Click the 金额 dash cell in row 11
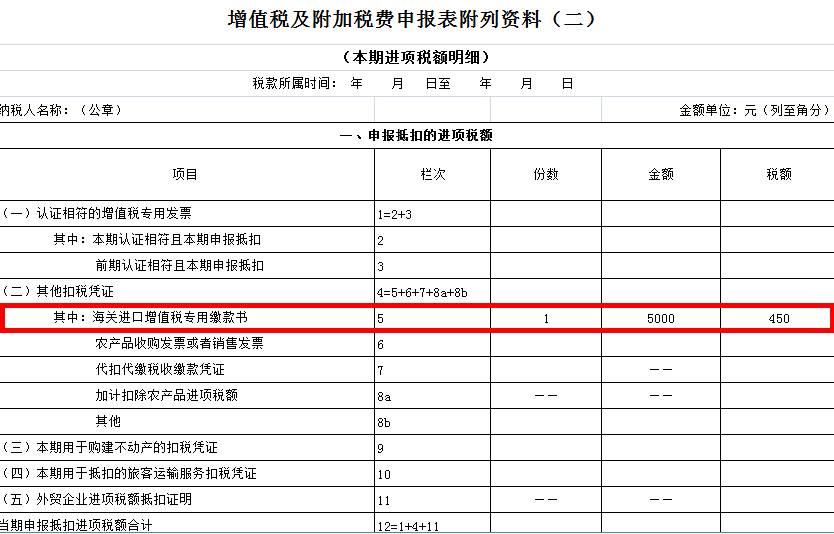The image size is (834, 534). [661, 500]
